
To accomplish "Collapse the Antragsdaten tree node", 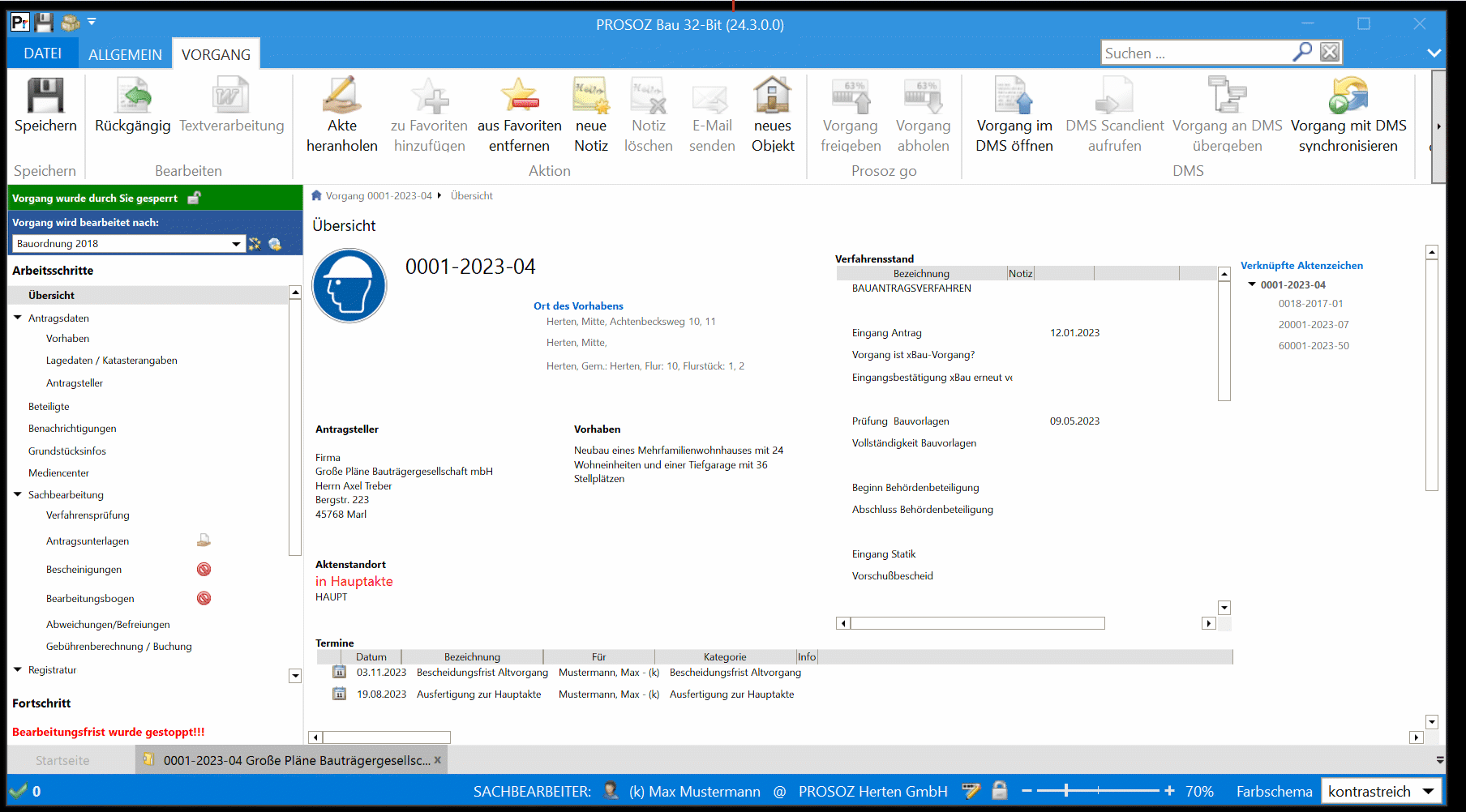I will (x=18, y=318).
